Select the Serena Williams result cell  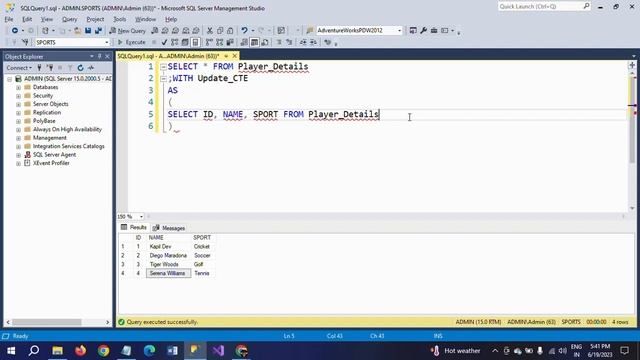[168, 273]
